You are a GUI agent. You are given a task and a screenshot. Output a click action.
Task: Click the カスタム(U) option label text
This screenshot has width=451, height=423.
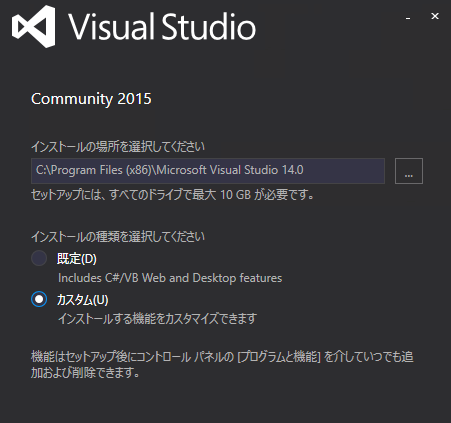83,300
